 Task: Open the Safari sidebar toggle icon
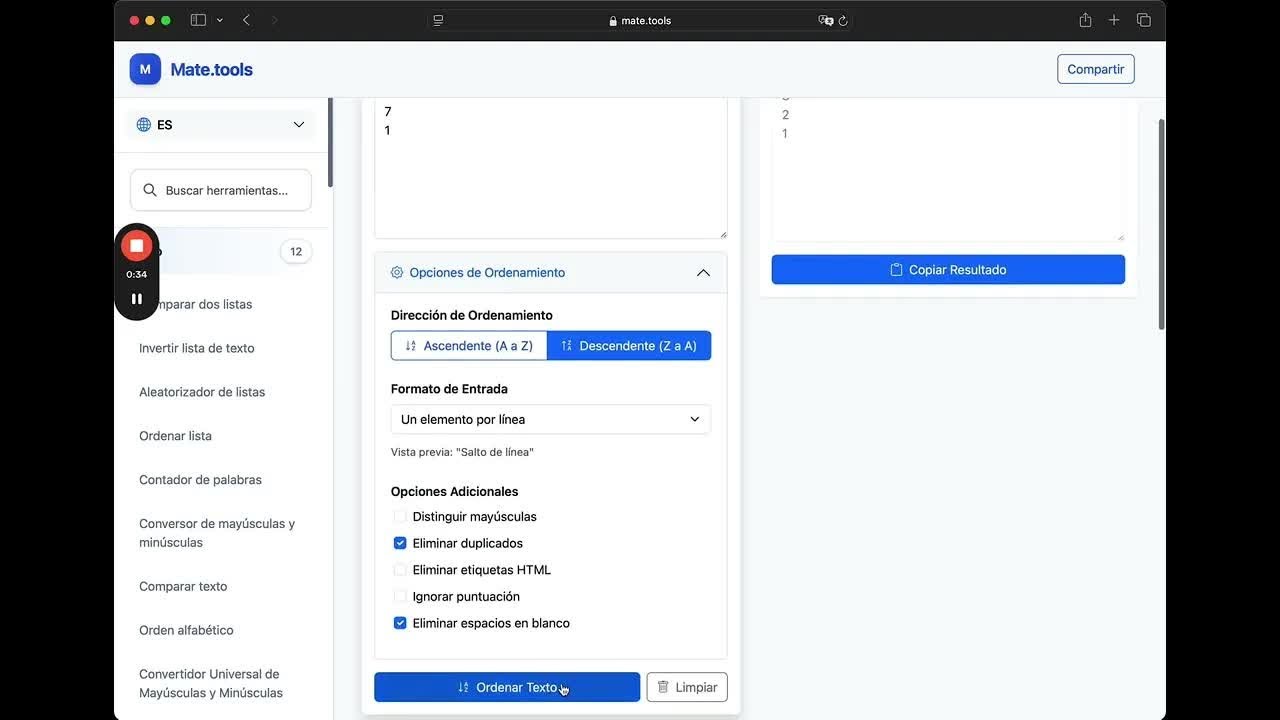coord(198,20)
